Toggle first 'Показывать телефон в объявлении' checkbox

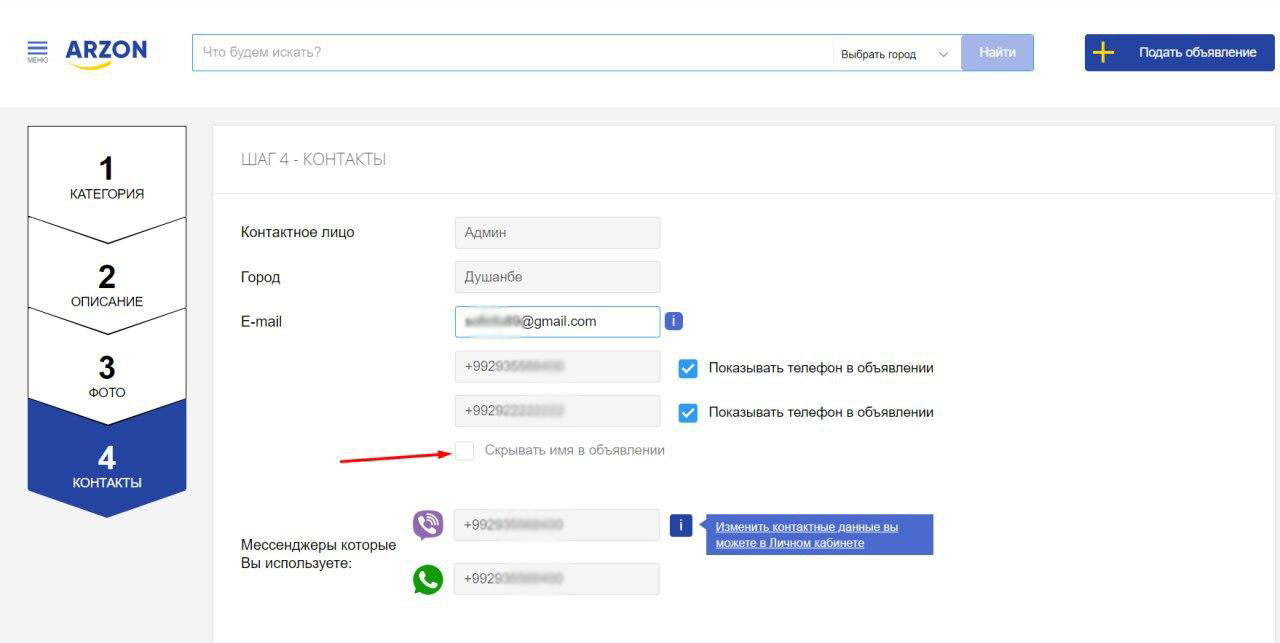click(x=688, y=368)
